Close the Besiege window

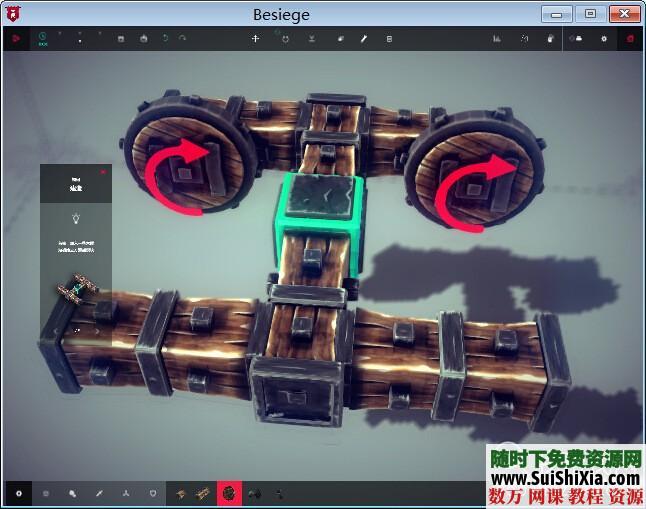coord(625,14)
